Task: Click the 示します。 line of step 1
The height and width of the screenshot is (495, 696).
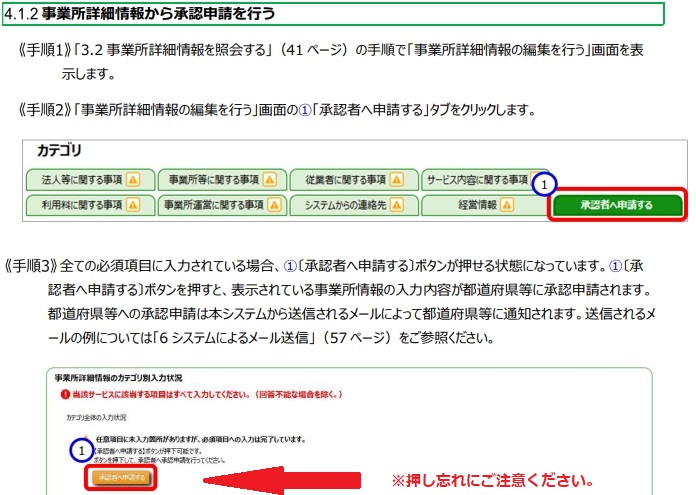Action: click(88, 74)
